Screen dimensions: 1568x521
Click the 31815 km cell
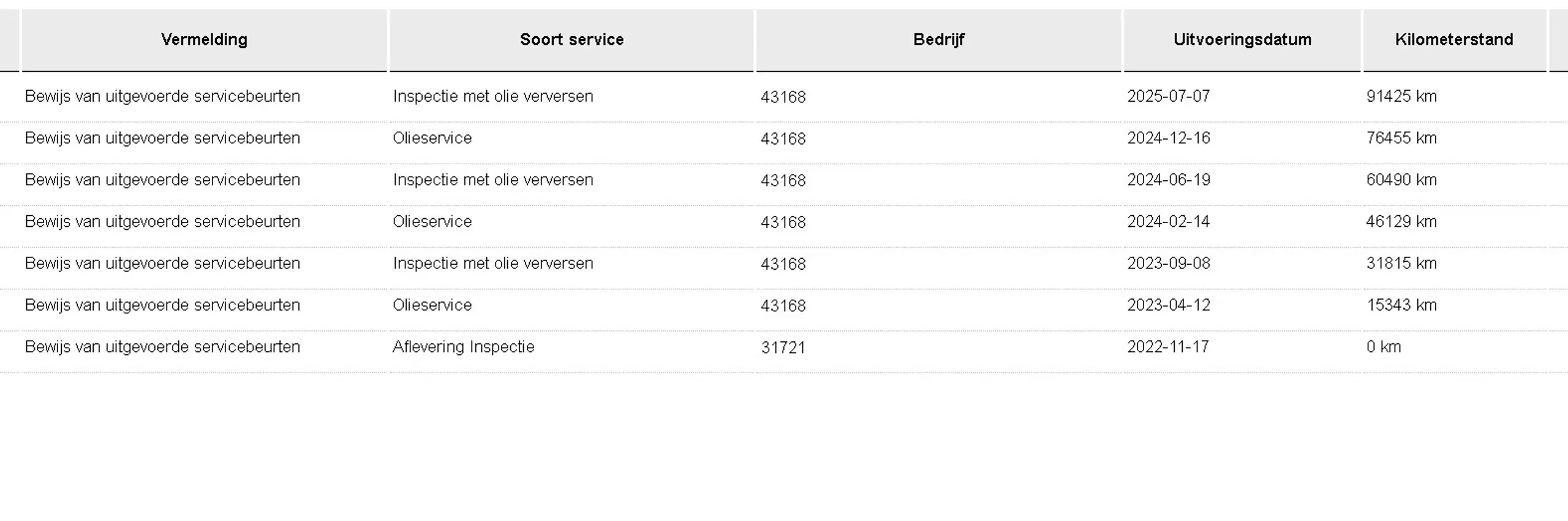[x=1401, y=263]
